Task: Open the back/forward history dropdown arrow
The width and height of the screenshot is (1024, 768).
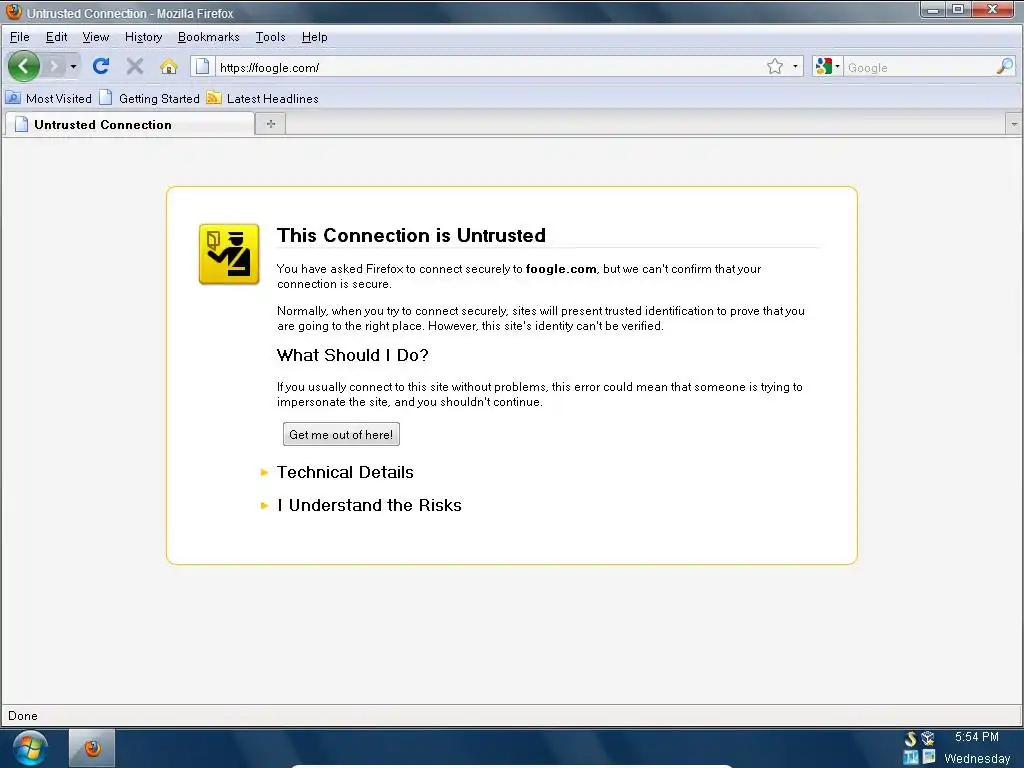Action: click(73, 67)
